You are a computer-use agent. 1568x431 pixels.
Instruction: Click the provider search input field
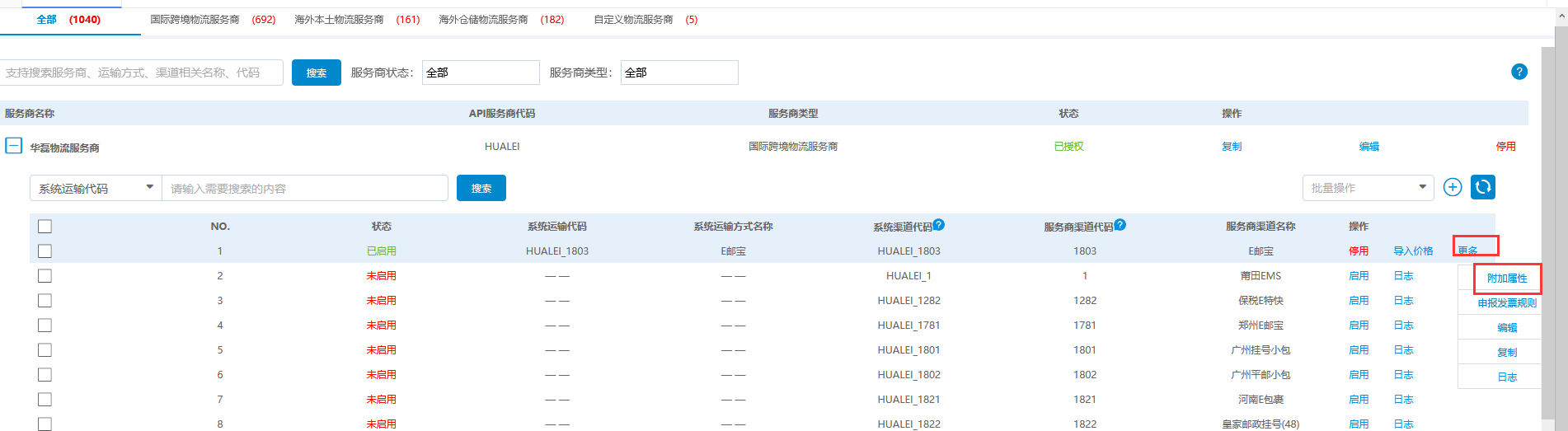(x=141, y=73)
